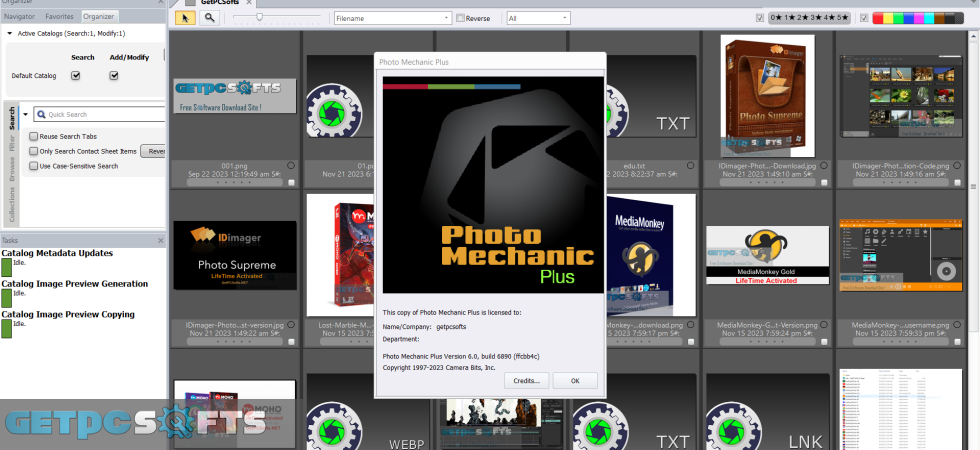980x450 pixels.
Task: Enable Use Case-Sensitive Search
Action: pos(34,166)
